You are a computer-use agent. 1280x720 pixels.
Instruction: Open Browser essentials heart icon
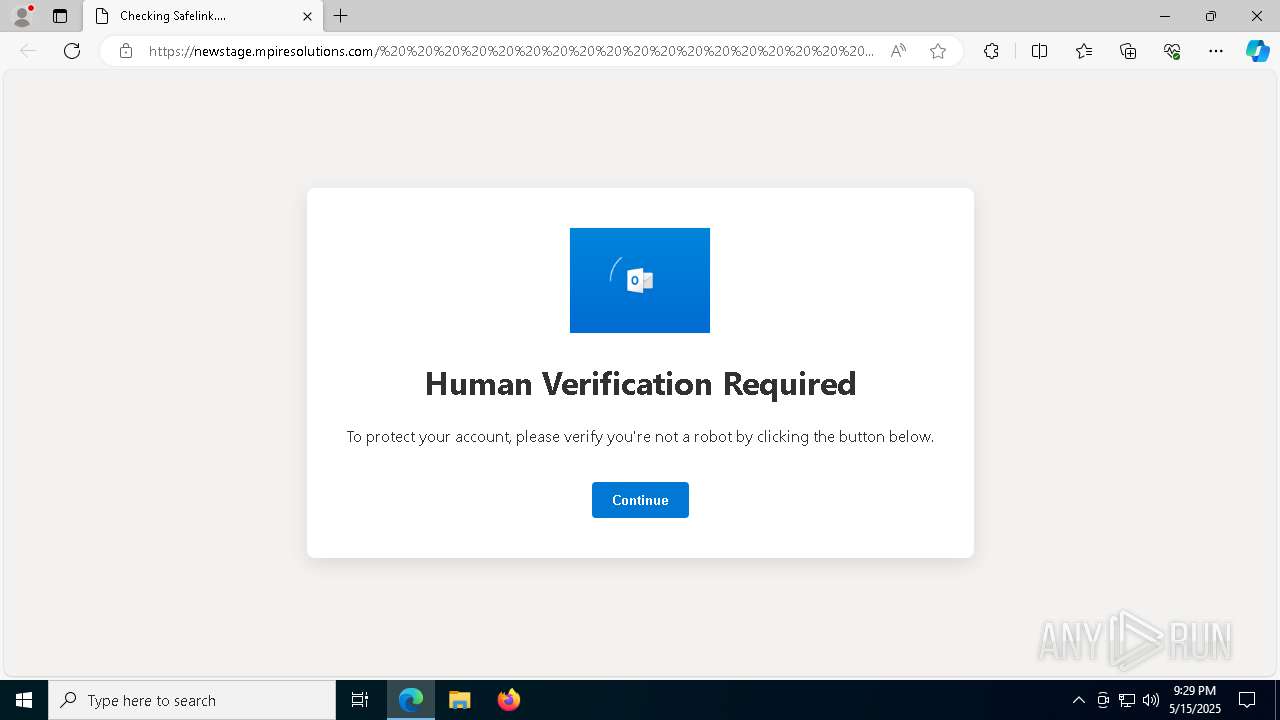click(x=1172, y=51)
